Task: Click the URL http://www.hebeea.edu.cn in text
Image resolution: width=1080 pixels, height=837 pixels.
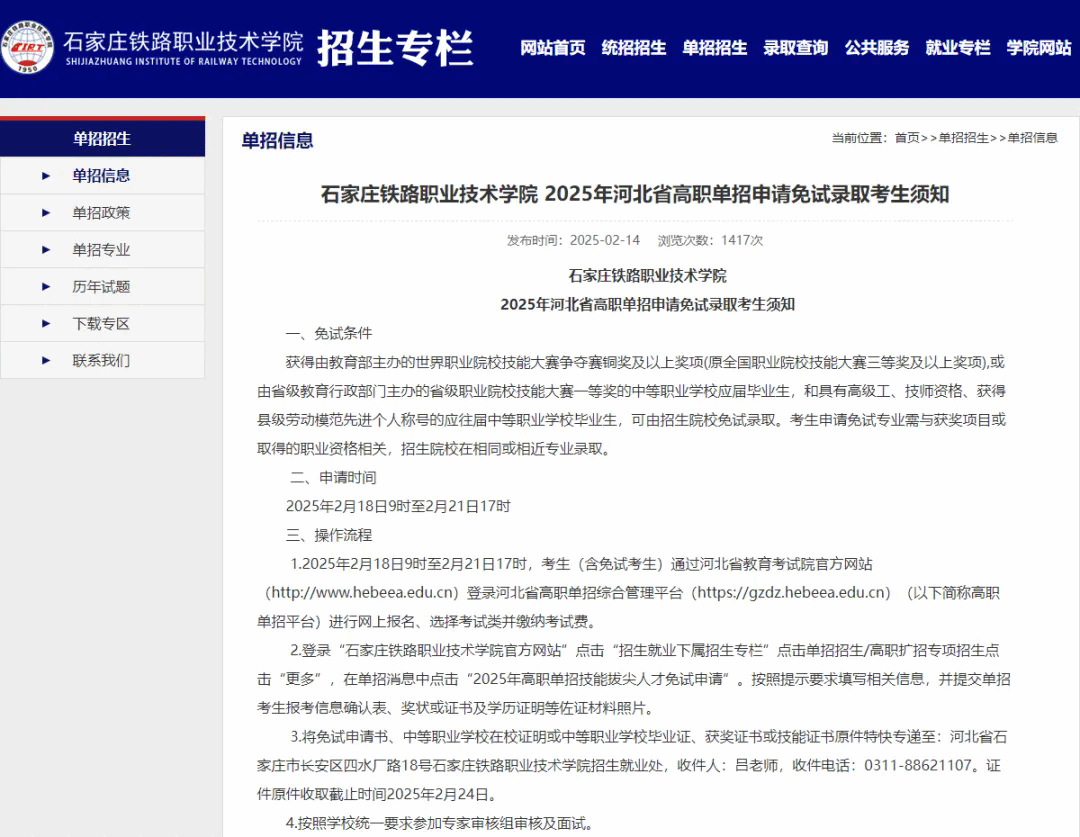Action: coord(362,592)
